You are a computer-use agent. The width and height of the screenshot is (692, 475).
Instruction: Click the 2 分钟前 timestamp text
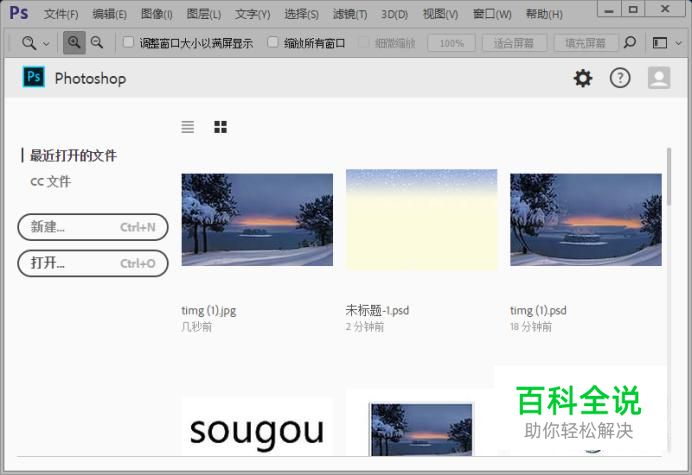coord(365,327)
